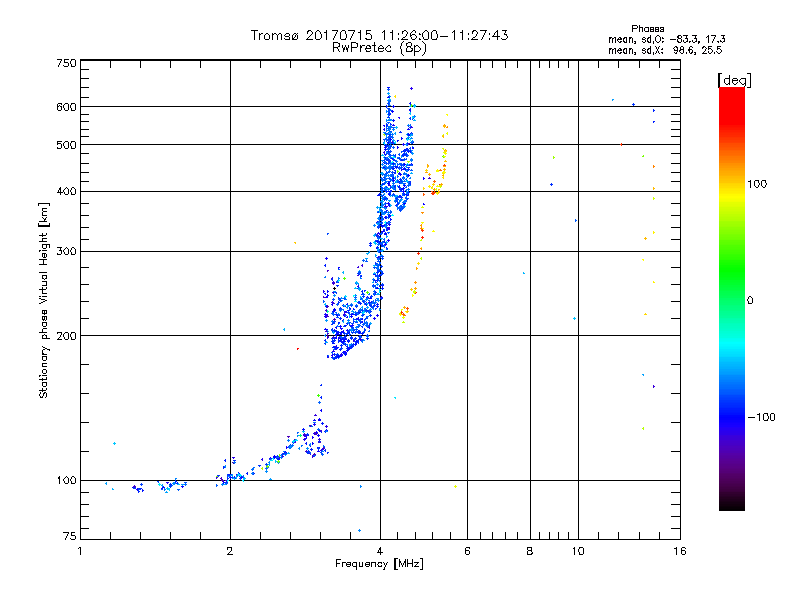Click the x-axis '1' tick label
The width and height of the screenshot is (800, 600).
click(80, 551)
